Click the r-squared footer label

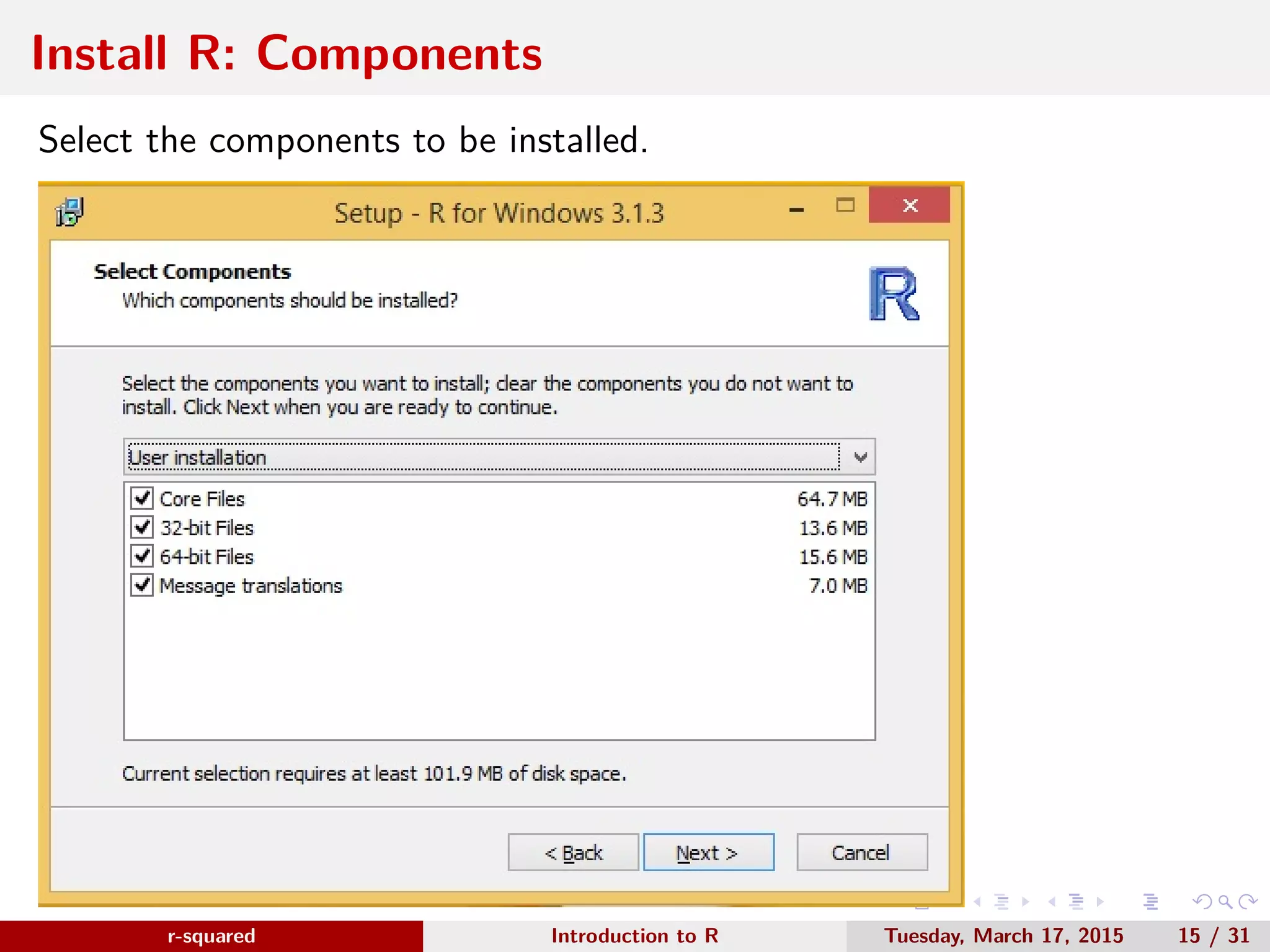point(211,936)
